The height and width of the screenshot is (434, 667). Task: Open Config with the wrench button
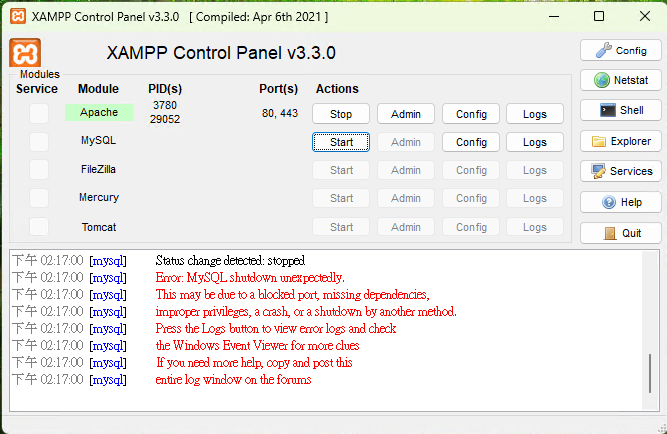pos(621,51)
